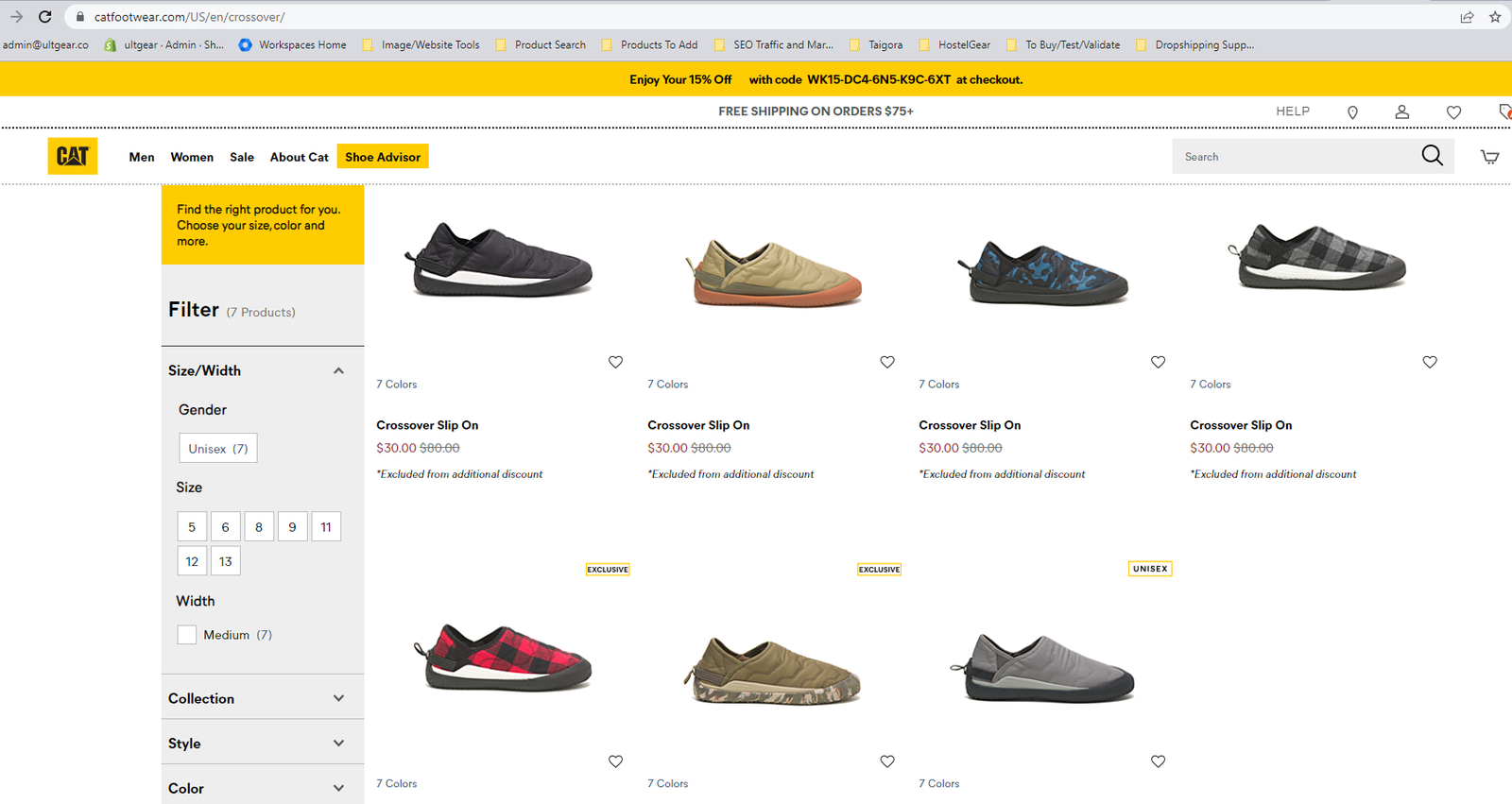
Task: Select size 9 filter
Action: pyautogui.click(x=292, y=527)
